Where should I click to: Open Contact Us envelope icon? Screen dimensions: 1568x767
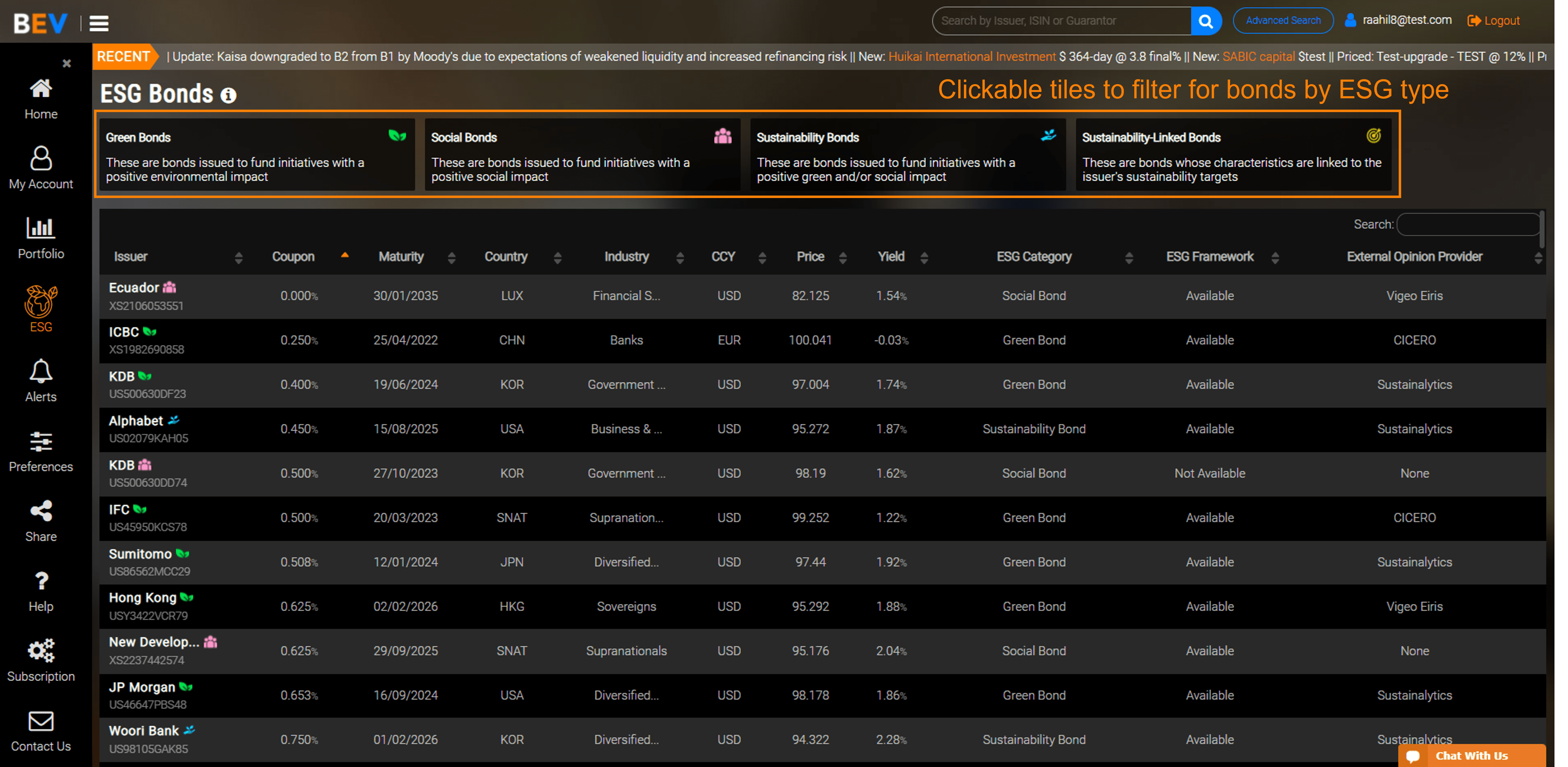pyautogui.click(x=41, y=721)
